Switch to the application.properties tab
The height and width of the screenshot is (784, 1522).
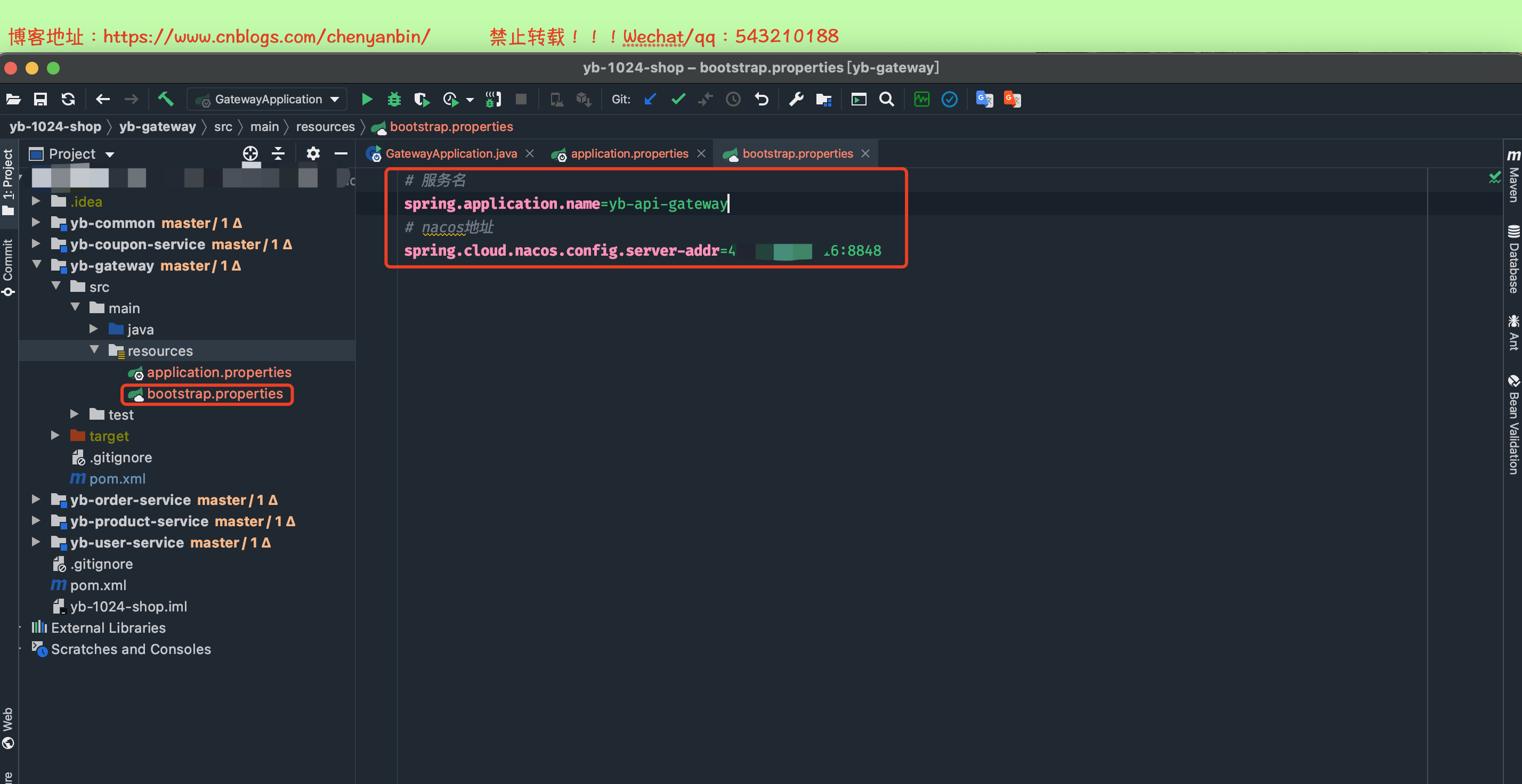click(629, 153)
